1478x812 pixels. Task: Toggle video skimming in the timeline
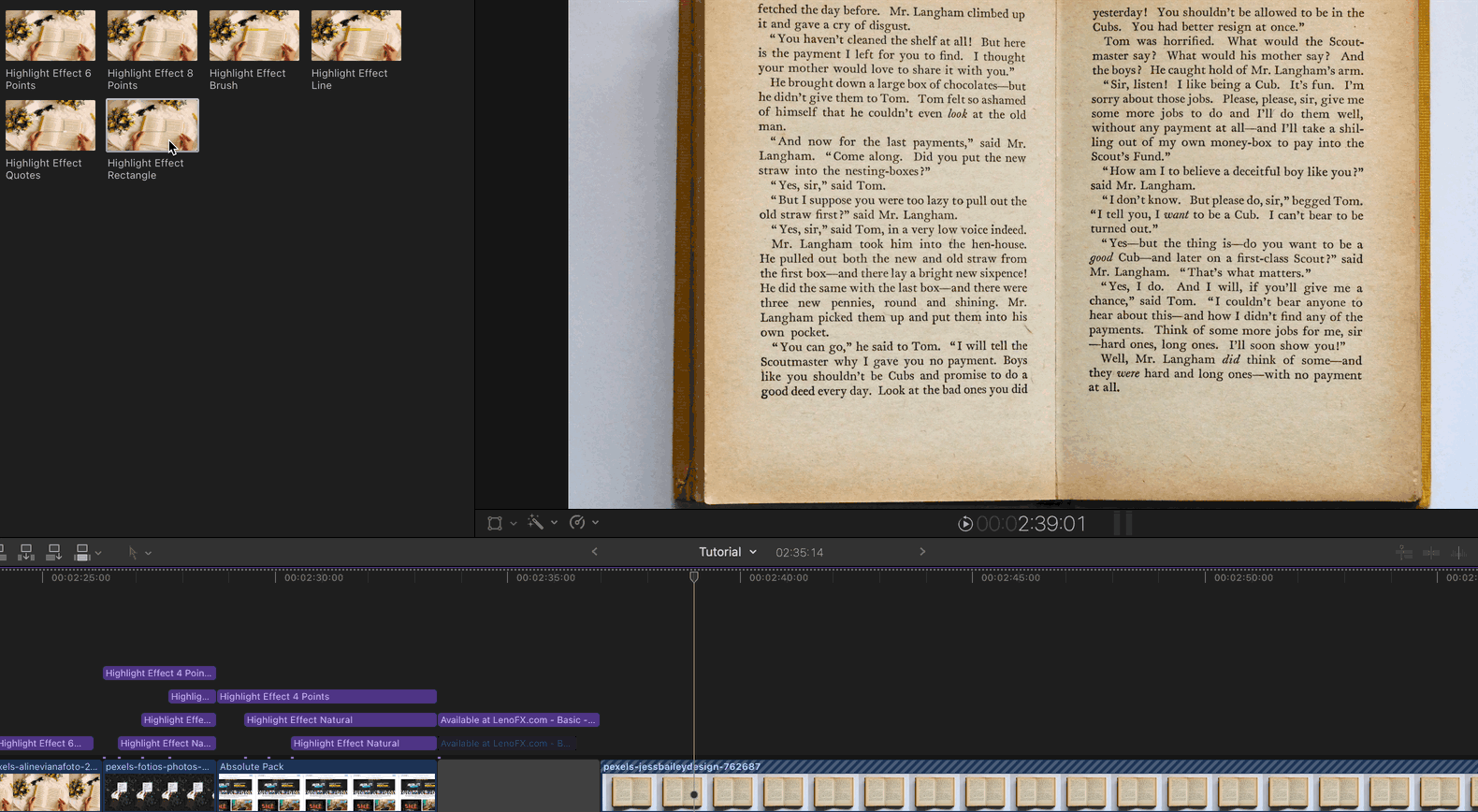pos(1431,553)
